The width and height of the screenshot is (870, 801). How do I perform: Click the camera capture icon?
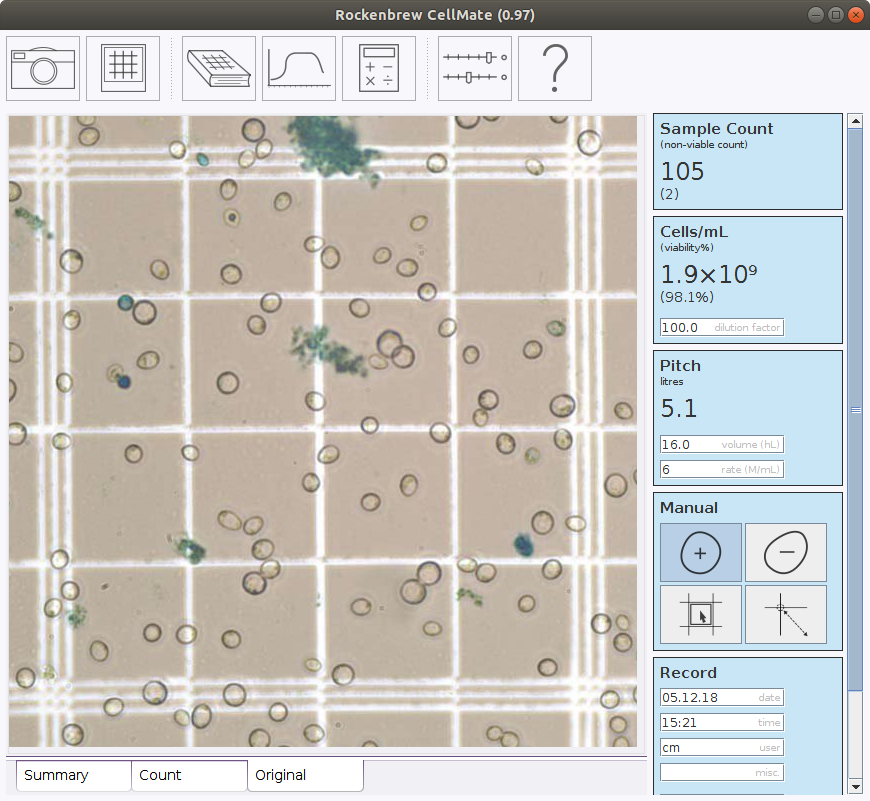[x=44, y=68]
